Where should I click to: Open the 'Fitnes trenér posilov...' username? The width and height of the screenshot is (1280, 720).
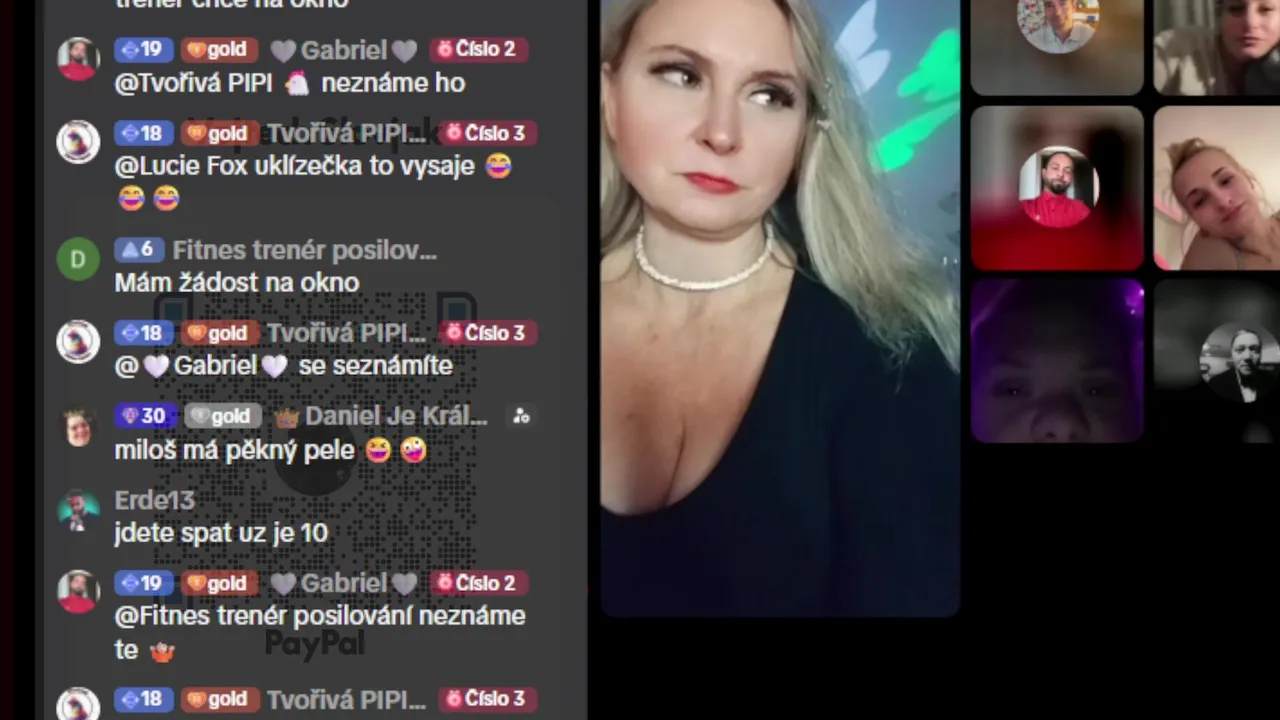tap(304, 250)
